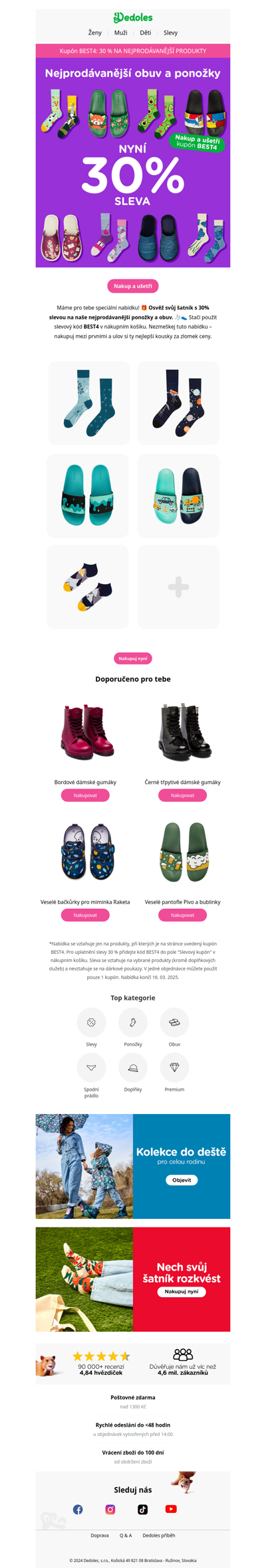Open the turquoise slides product thumbnail

[88, 496]
